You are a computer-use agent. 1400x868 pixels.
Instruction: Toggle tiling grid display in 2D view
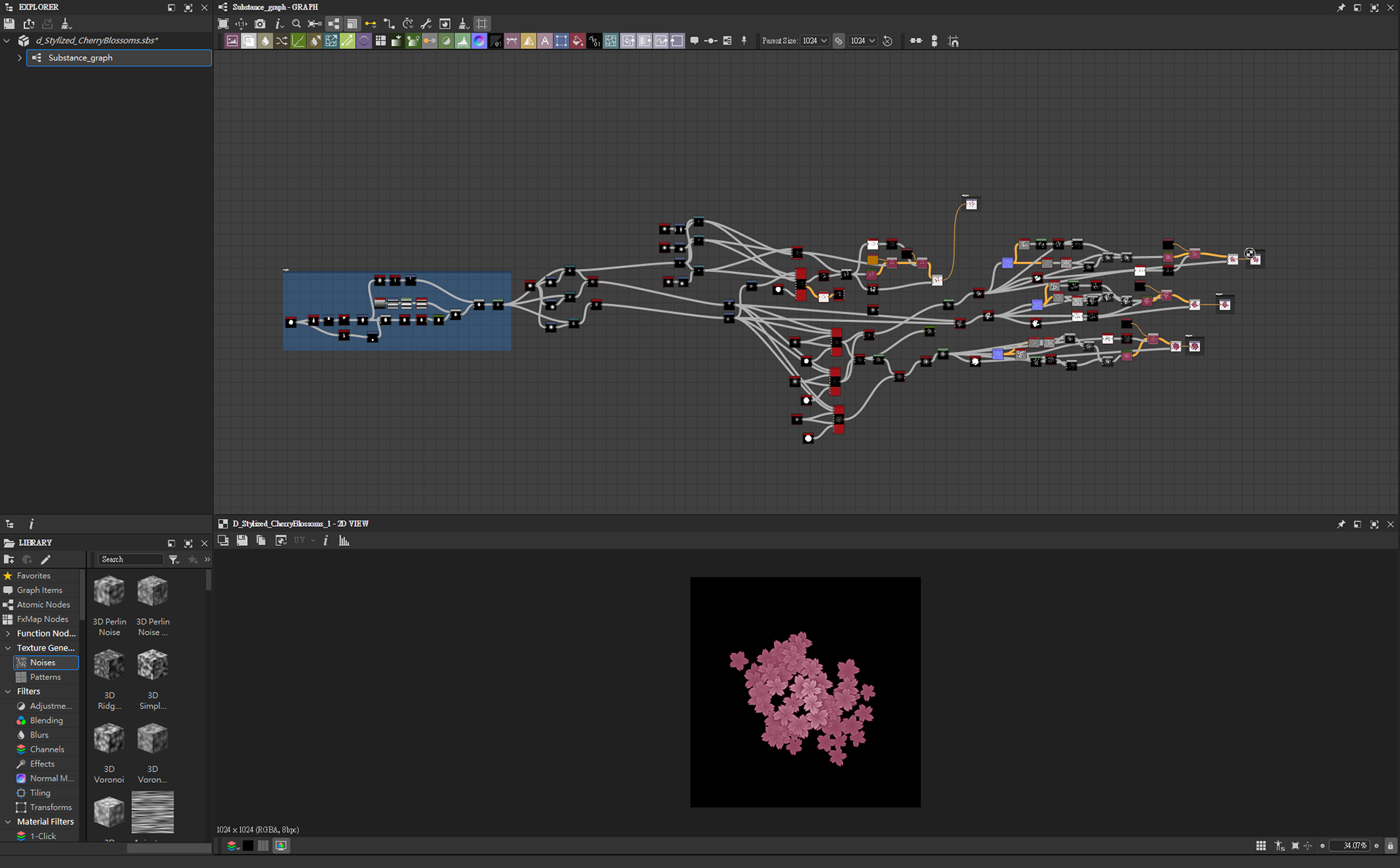click(1261, 845)
